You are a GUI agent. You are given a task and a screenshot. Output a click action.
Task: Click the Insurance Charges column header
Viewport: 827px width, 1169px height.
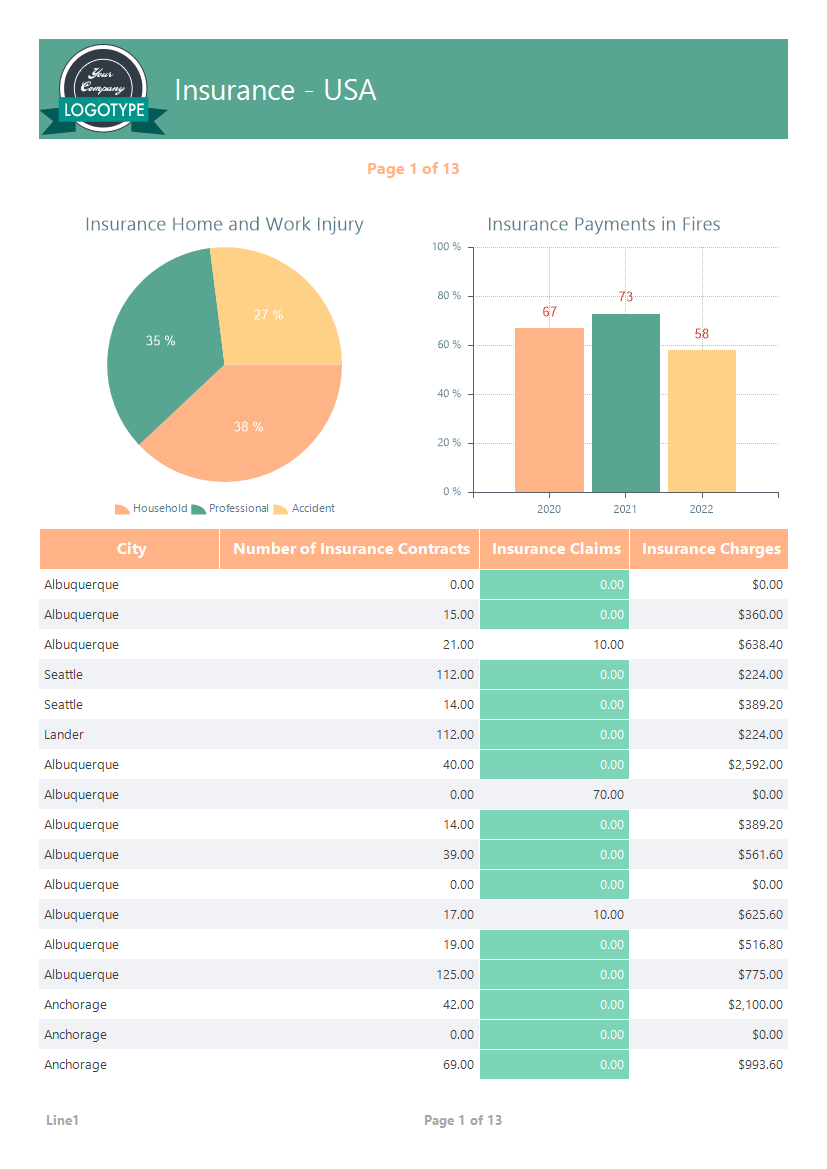coord(709,549)
